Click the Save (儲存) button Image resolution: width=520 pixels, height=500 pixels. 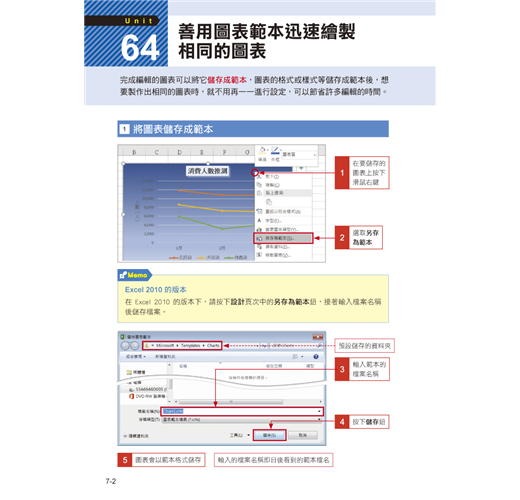269,435
